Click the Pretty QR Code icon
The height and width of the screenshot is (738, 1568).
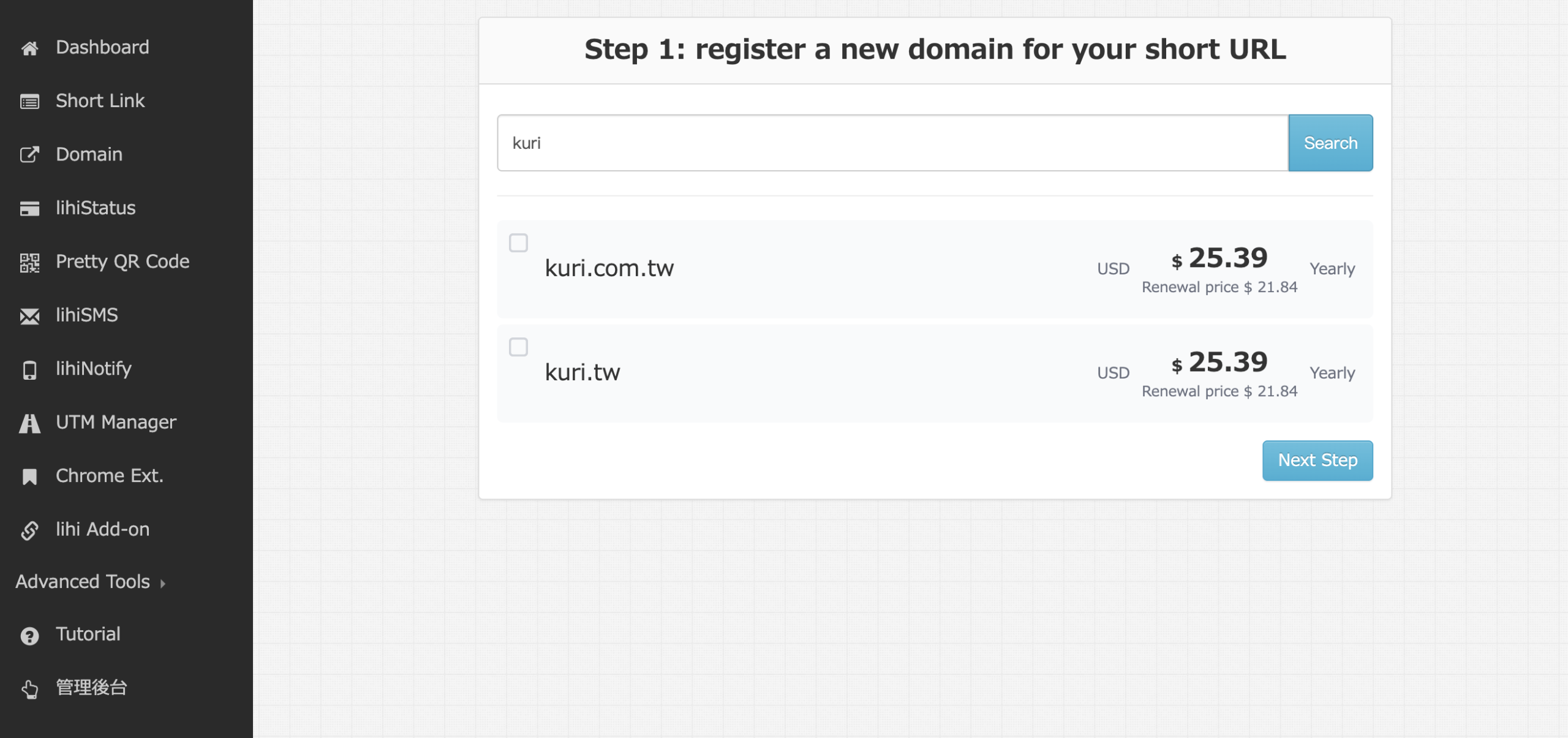tap(29, 263)
